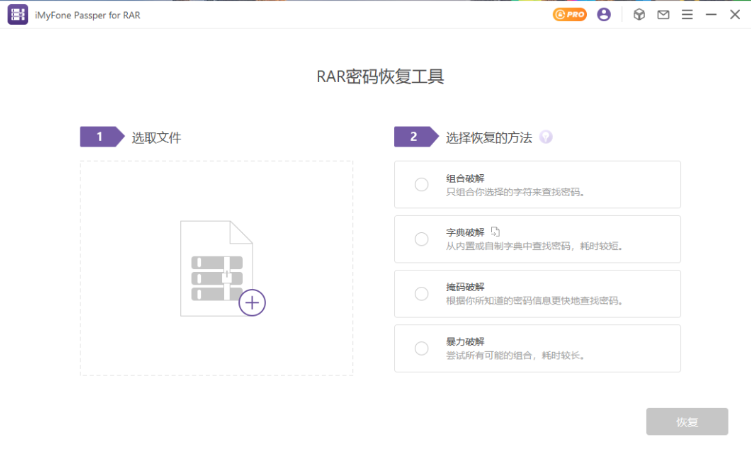Click the 3D cube icon in title bar

pyautogui.click(x=639, y=15)
